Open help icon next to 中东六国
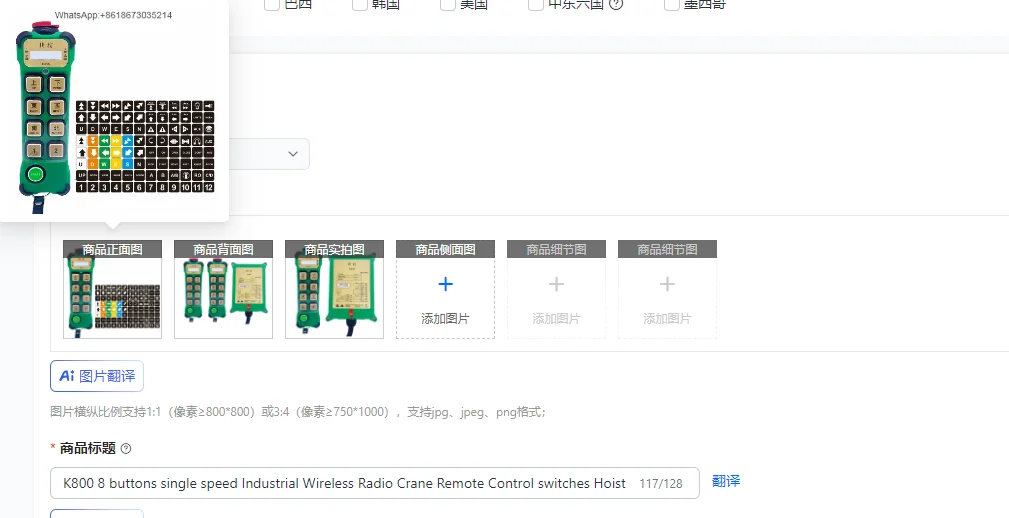 click(x=616, y=5)
